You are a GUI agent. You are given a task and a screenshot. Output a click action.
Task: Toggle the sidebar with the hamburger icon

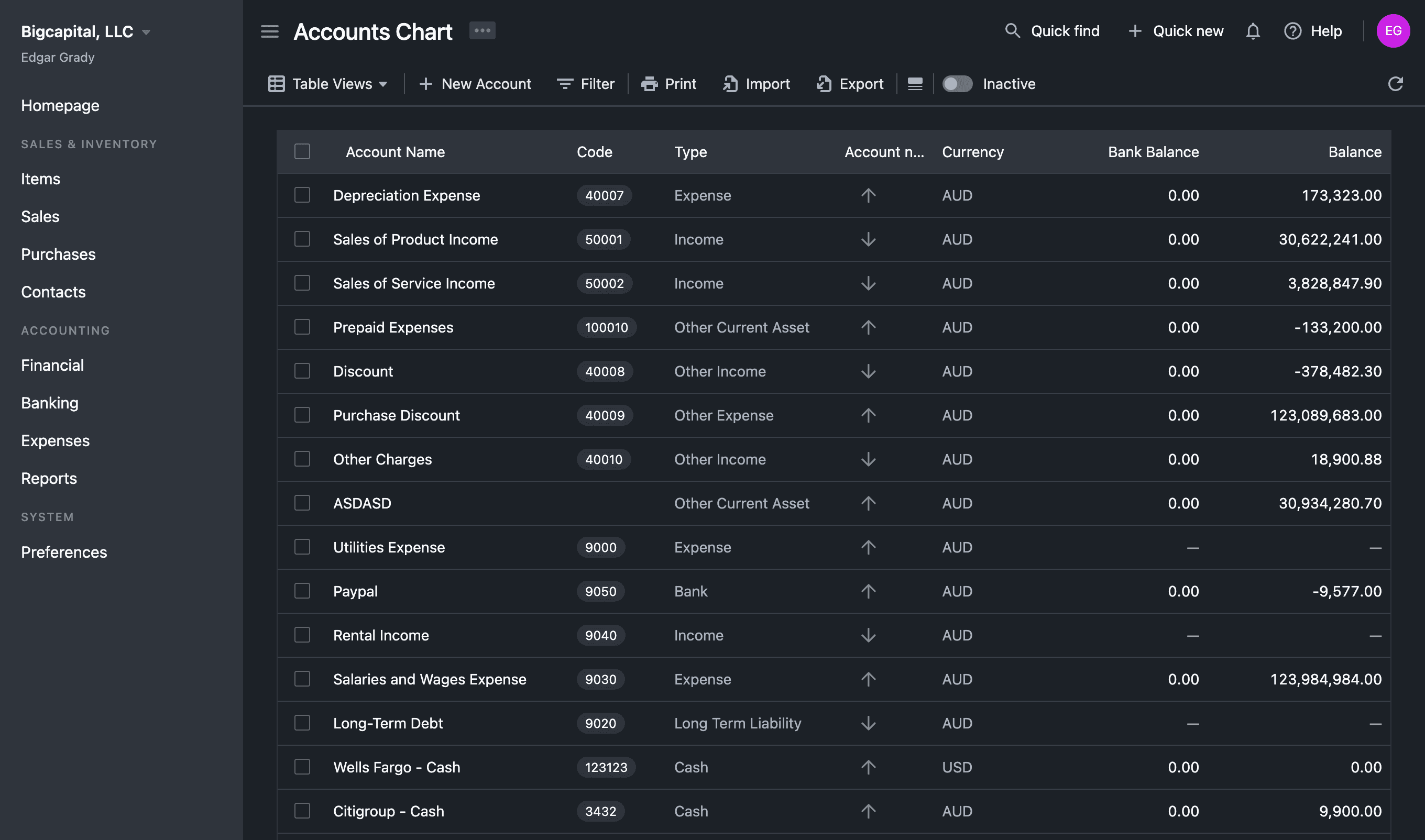point(269,31)
